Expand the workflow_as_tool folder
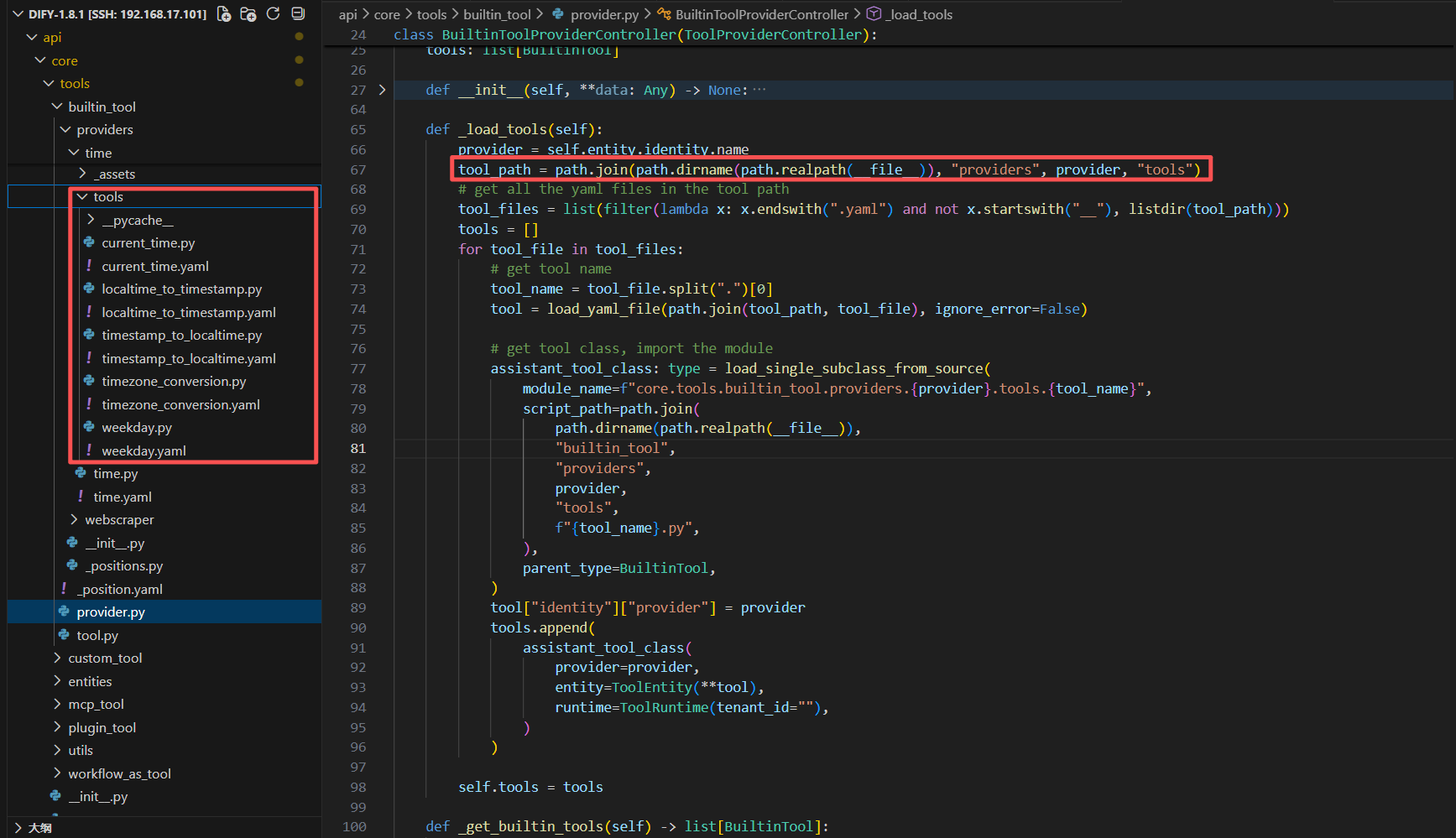The image size is (1456, 838). [x=57, y=773]
